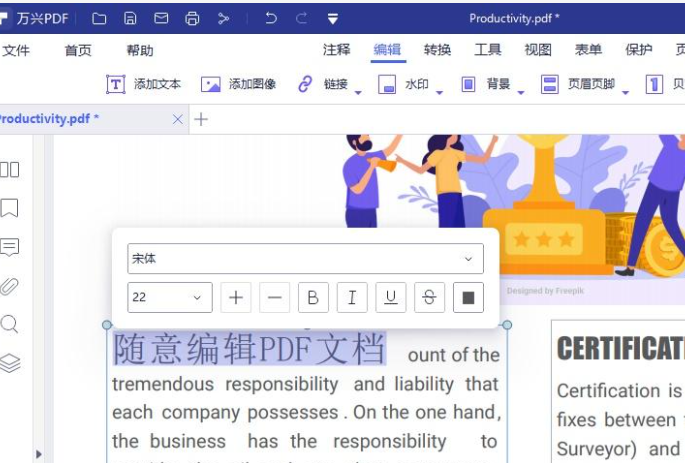685x463 pixels.
Task: Click the top-left text box handle
Action: pyautogui.click(x=107, y=325)
